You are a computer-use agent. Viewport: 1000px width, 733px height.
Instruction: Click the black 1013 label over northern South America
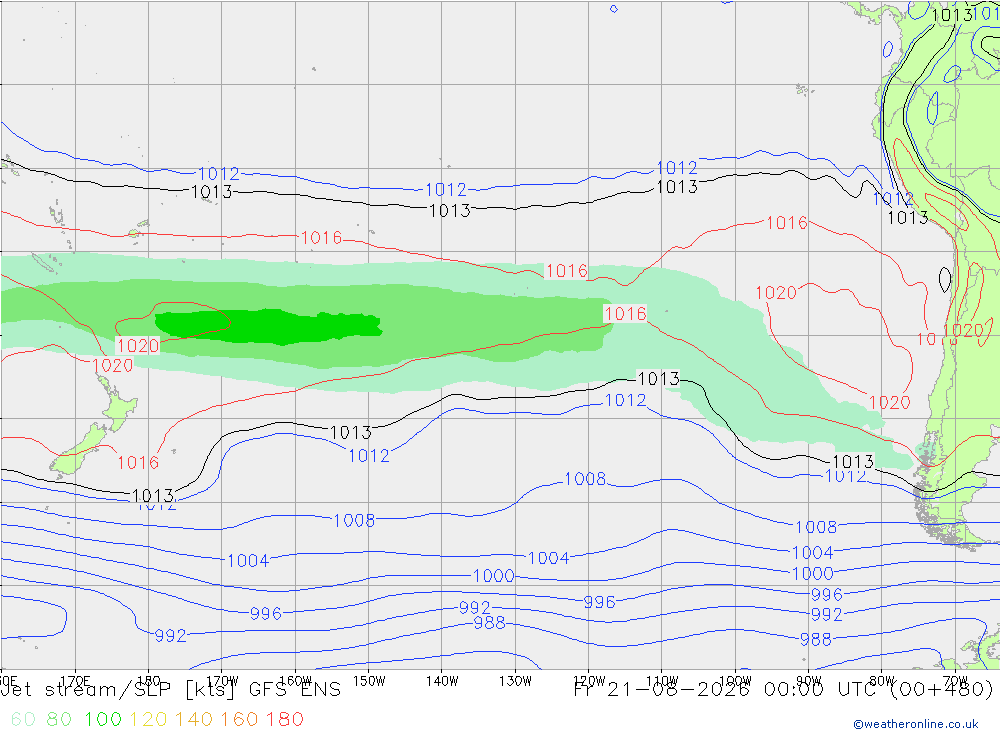pyautogui.click(x=951, y=14)
